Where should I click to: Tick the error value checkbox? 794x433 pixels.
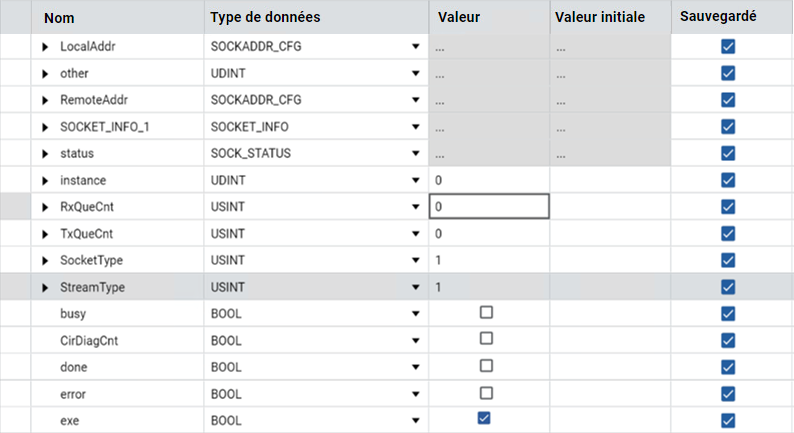coord(486,393)
